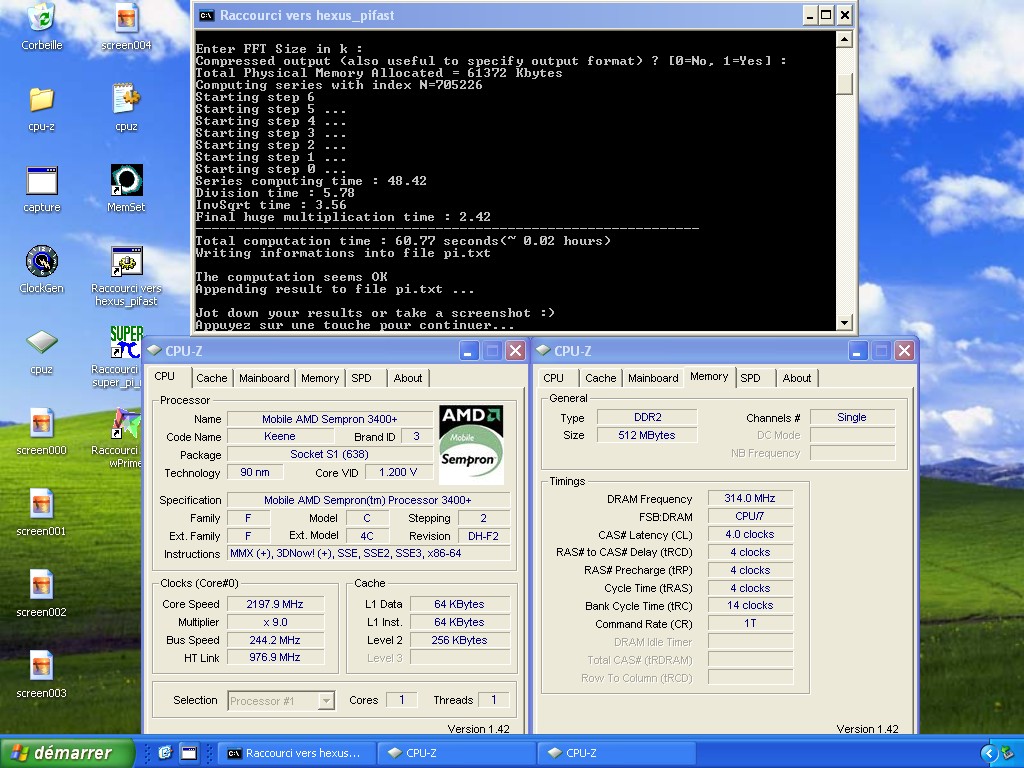Activate Raccourci vers hexus taskbar button
The width and height of the screenshot is (1024, 768).
(297, 753)
